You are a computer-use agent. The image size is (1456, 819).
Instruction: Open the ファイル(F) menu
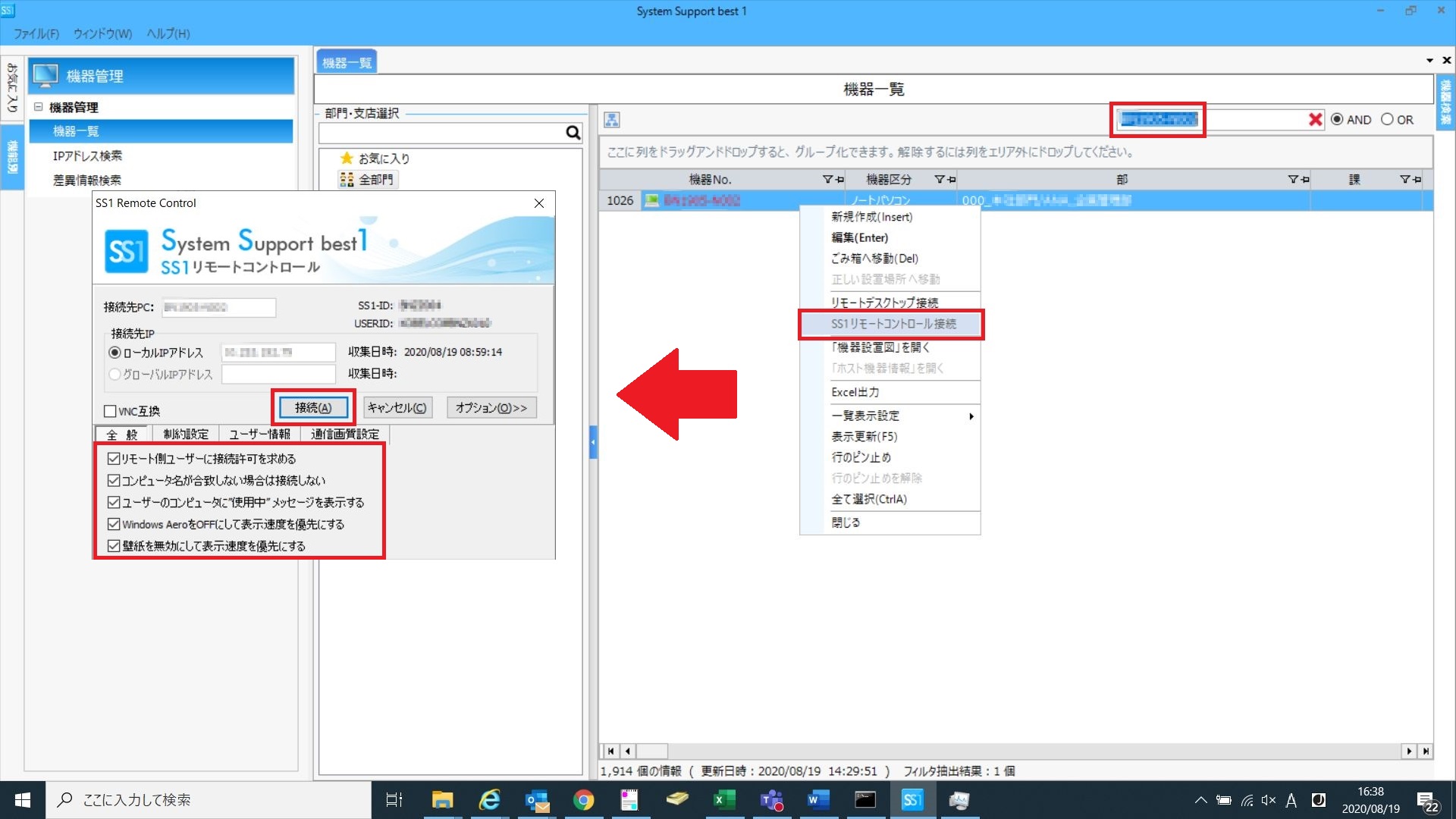point(36,33)
